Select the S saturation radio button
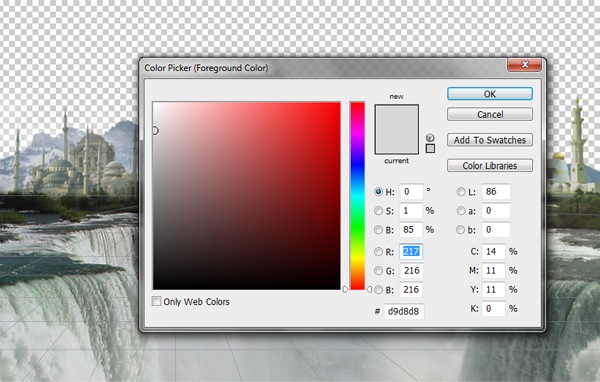The height and width of the screenshot is (382, 600). [x=378, y=211]
